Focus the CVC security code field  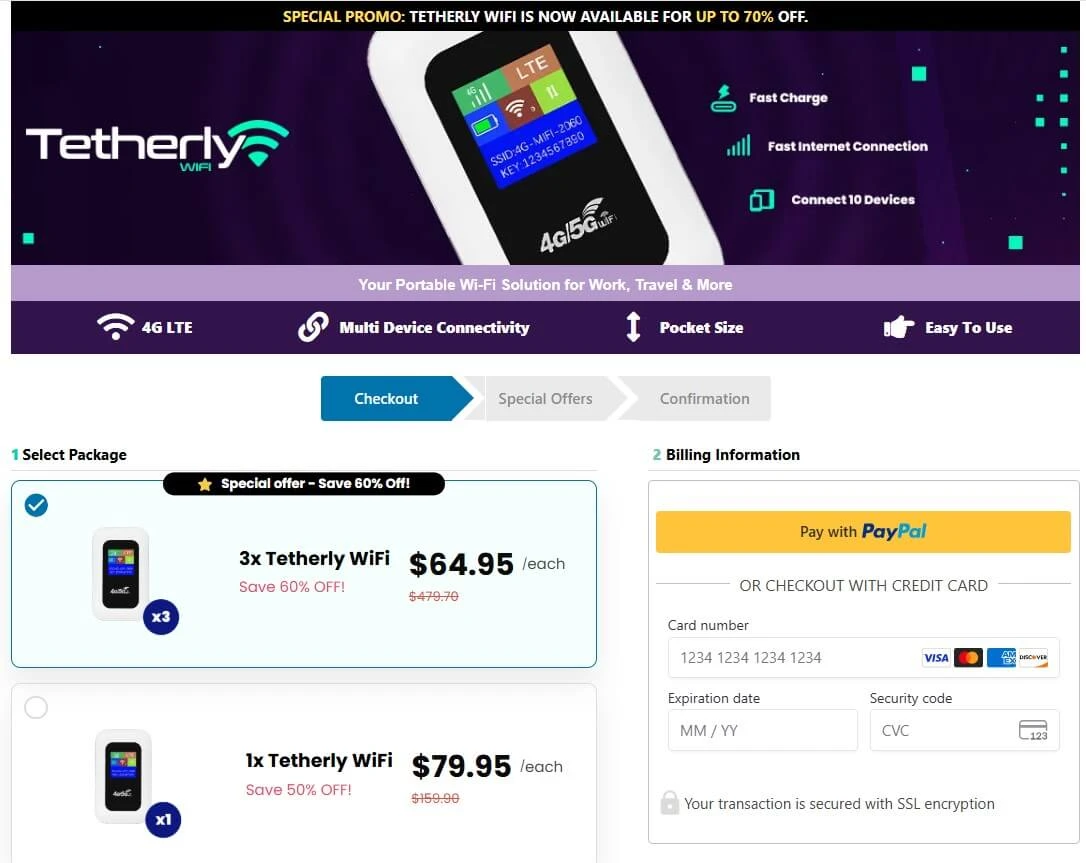(964, 730)
